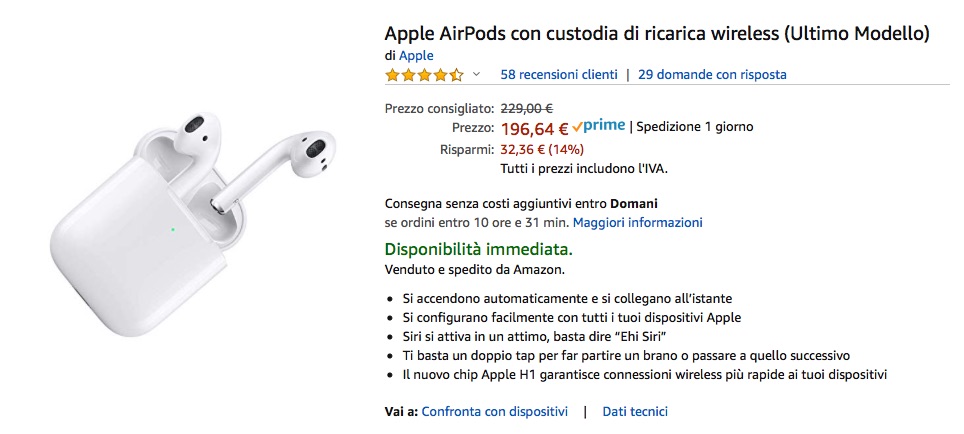Jump to Confronta con dispositivi
The width and height of the screenshot is (964, 434).
pyautogui.click(x=495, y=411)
